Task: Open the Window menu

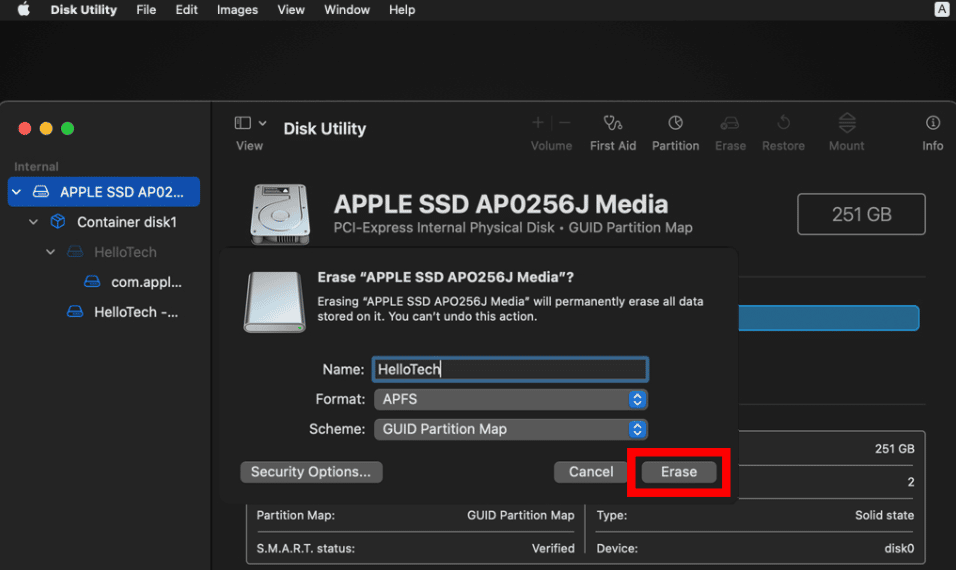Action: 346,10
